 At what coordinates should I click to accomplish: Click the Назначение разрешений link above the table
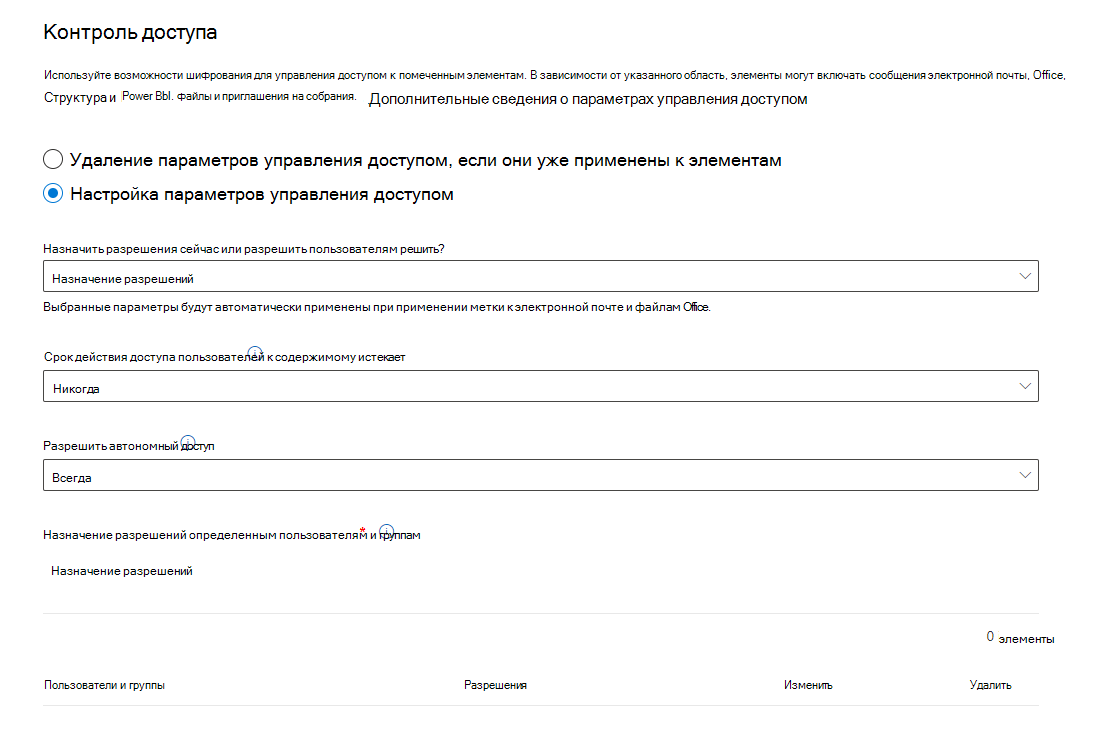pyautogui.click(x=121, y=571)
